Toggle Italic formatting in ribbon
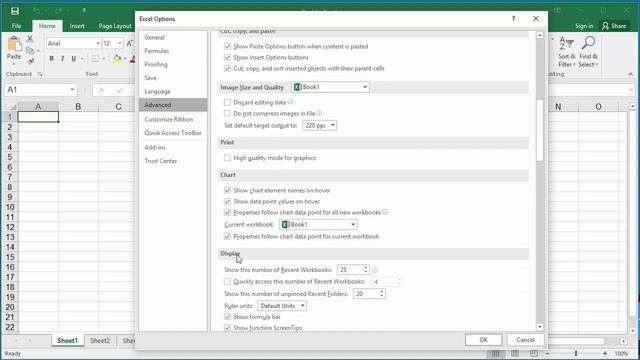 click(x=62, y=59)
